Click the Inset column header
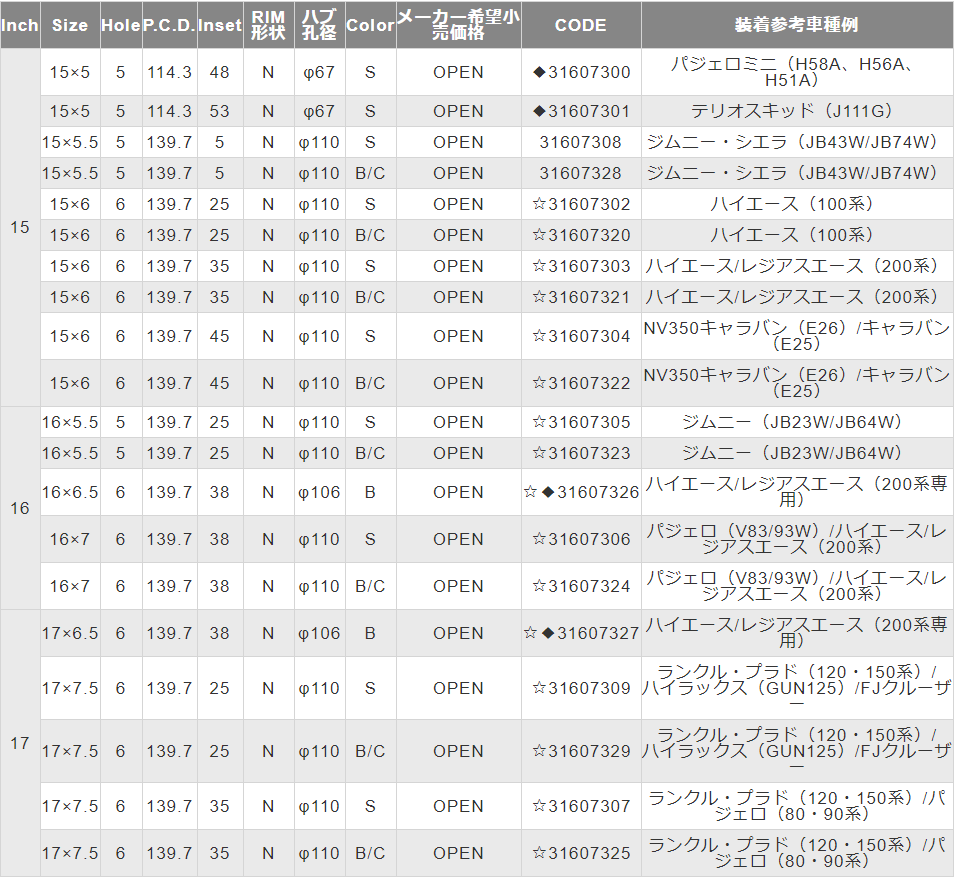Viewport: 955px width, 878px height. click(x=220, y=25)
